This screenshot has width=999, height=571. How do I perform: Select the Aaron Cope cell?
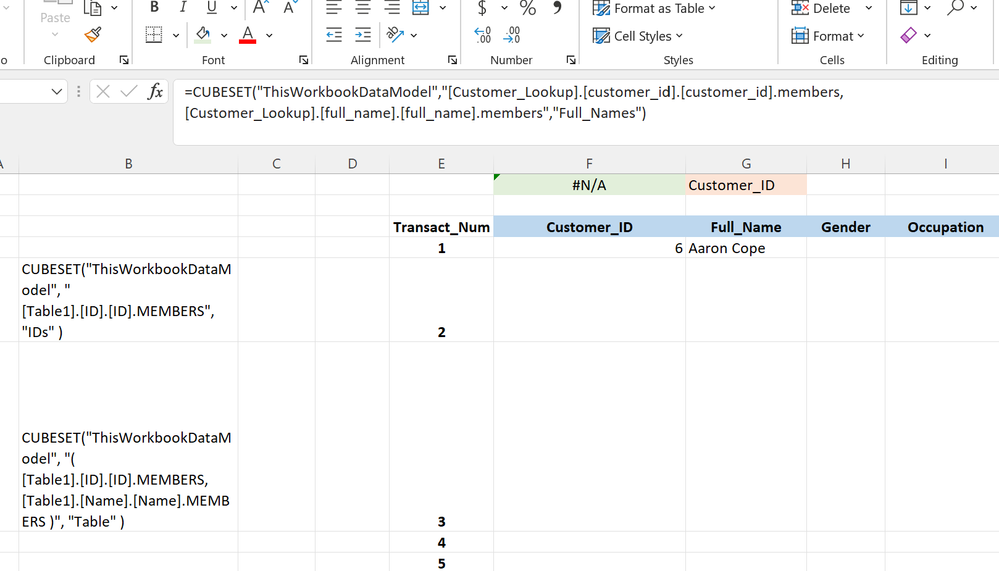[x=746, y=248]
